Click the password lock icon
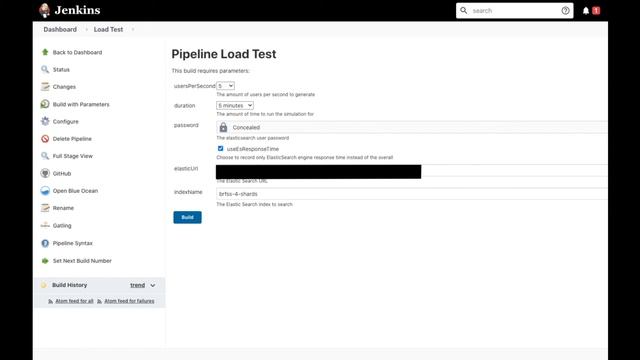This screenshot has width=640, height=360. click(x=223, y=127)
